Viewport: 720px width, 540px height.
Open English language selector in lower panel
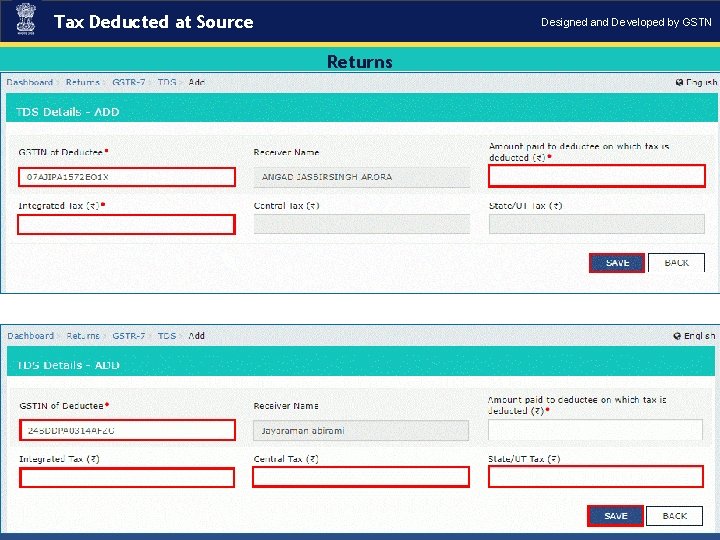694,336
